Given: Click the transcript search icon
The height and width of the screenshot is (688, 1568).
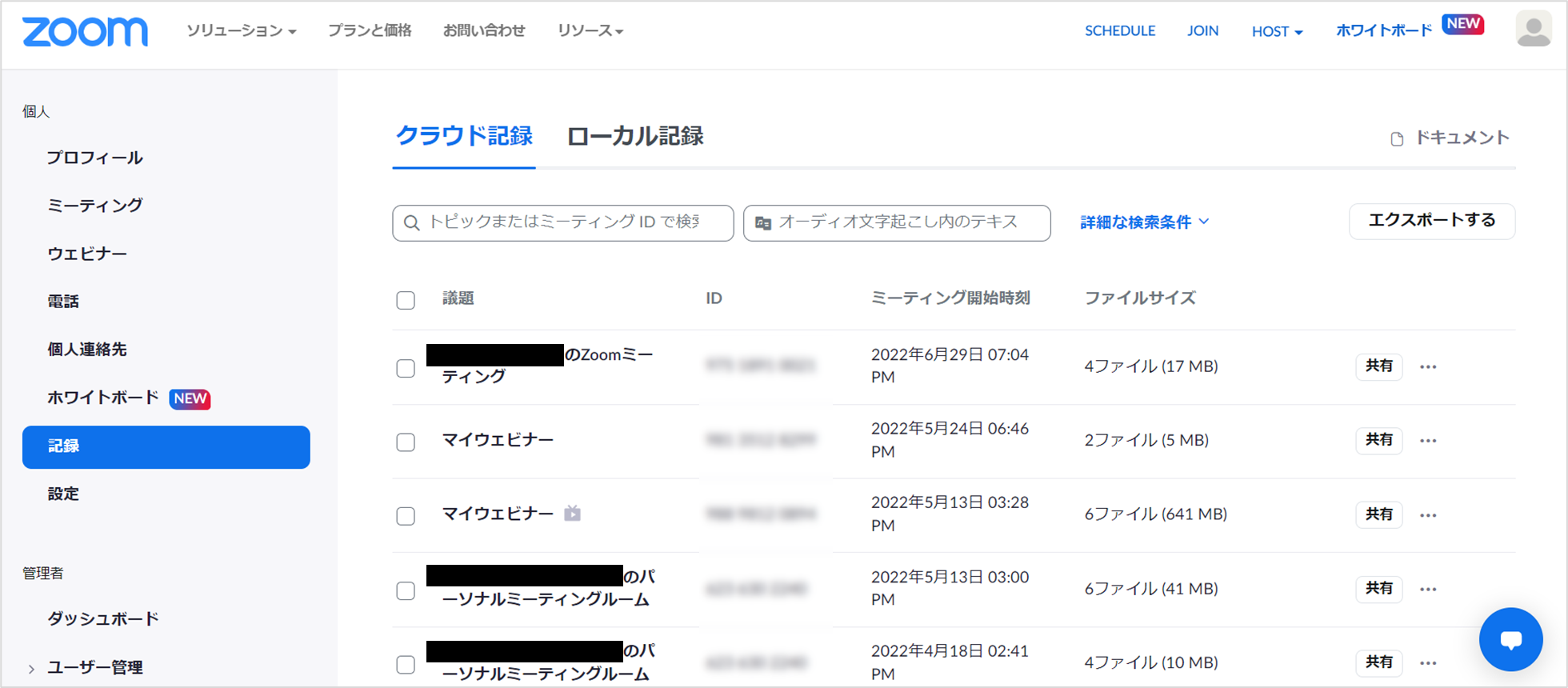Looking at the screenshot, I should coord(763,223).
